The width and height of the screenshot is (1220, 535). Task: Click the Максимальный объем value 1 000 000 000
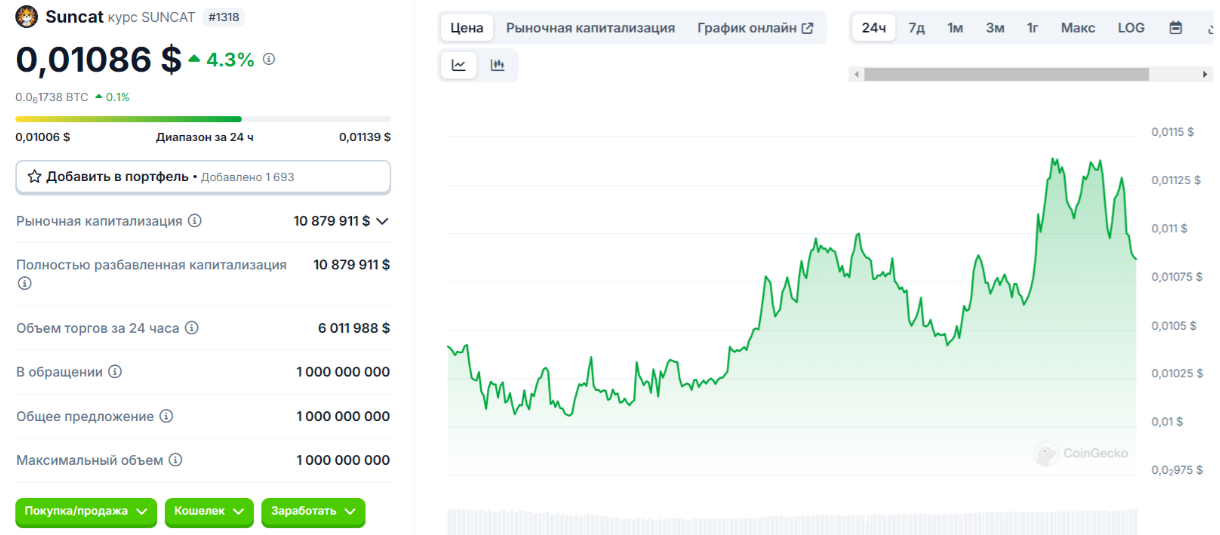click(343, 460)
